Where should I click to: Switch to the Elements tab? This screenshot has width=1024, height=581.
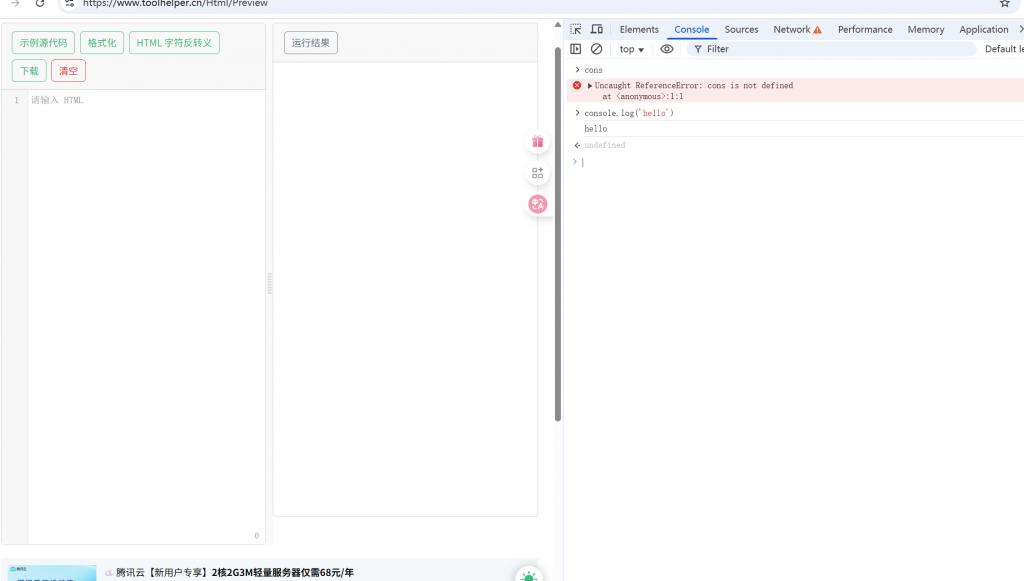coord(639,29)
